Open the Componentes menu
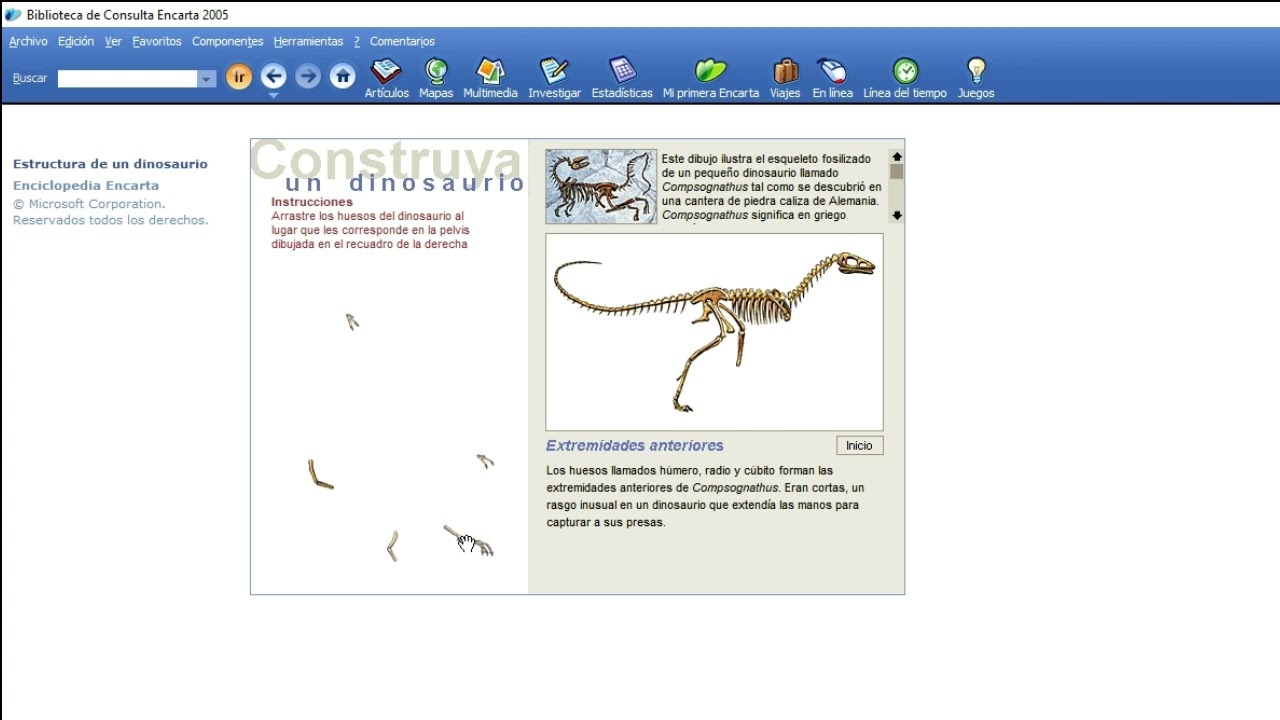The image size is (1280, 720). tap(228, 41)
